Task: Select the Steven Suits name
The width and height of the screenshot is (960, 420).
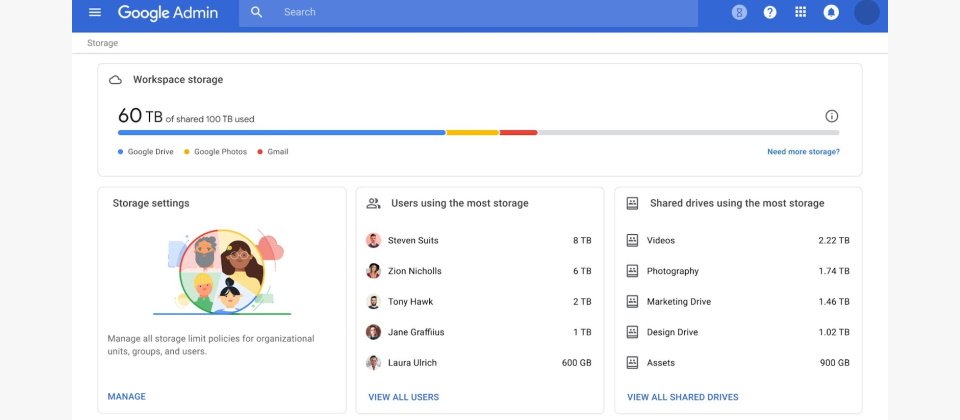Action: pos(413,241)
